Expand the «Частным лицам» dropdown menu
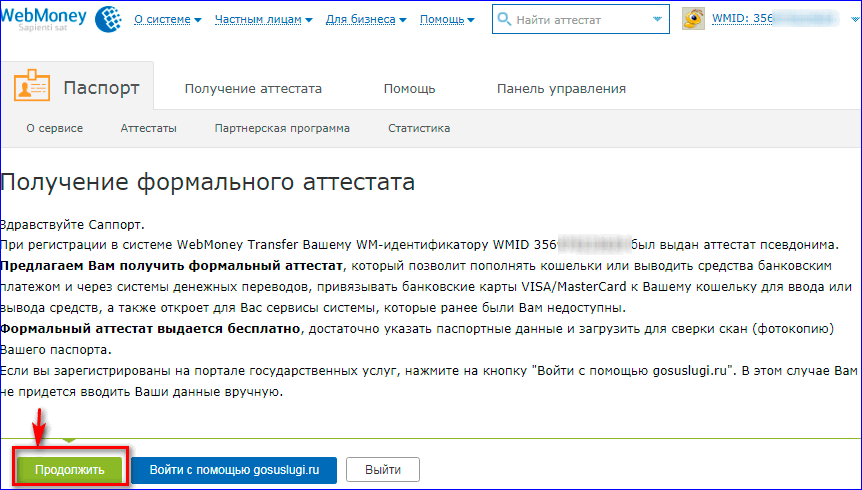The height and width of the screenshot is (490, 862). click(x=265, y=20)
